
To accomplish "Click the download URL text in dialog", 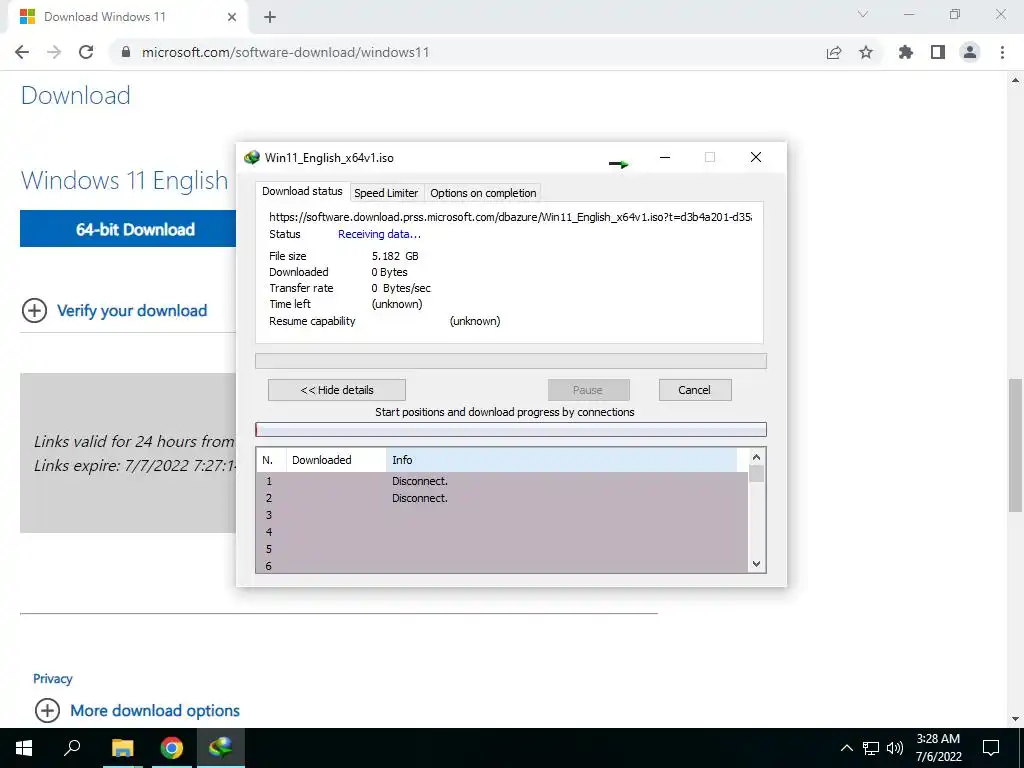I will tap(510, 217).
